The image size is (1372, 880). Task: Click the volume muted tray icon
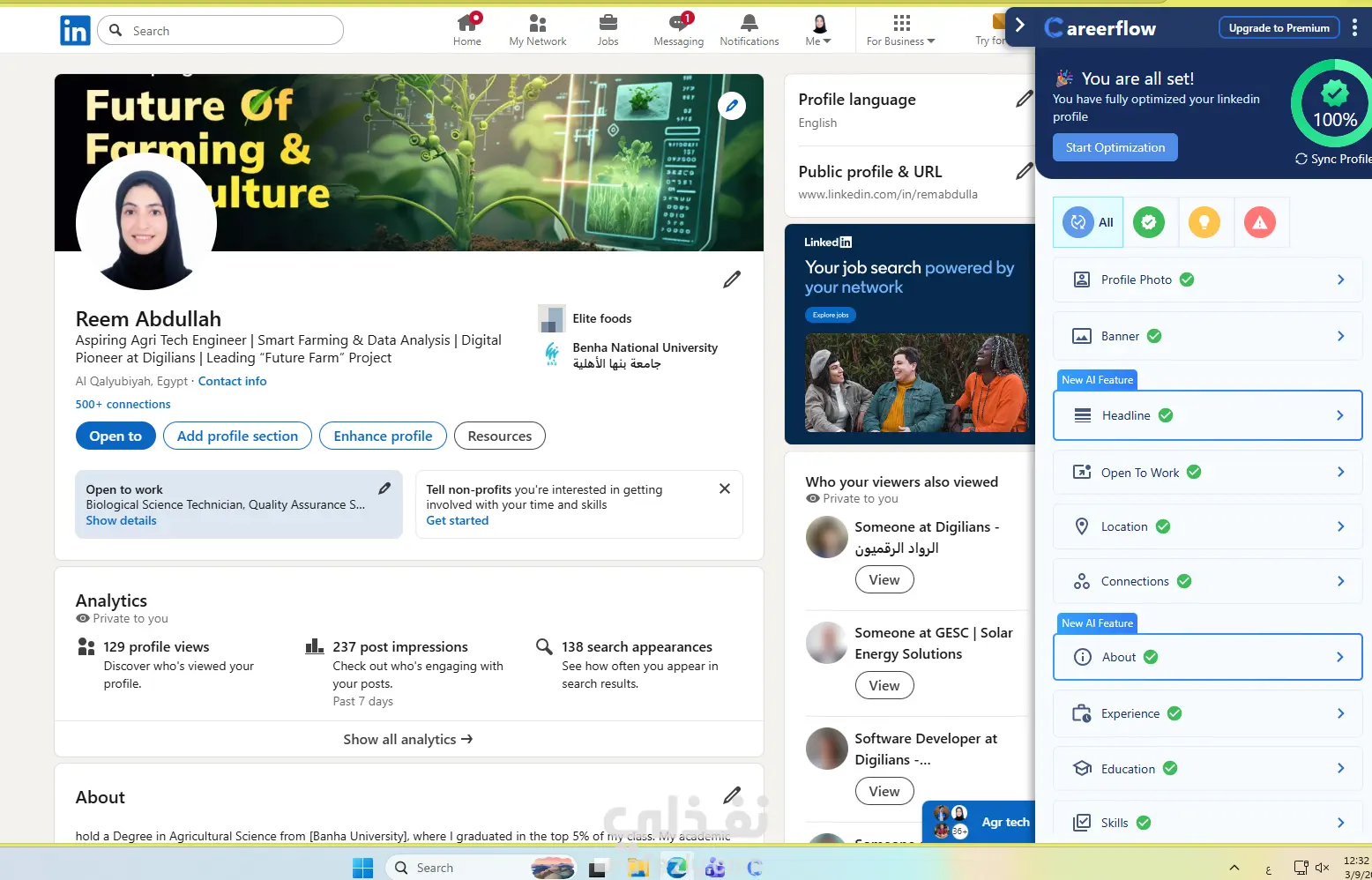(x=1322, y=868)
